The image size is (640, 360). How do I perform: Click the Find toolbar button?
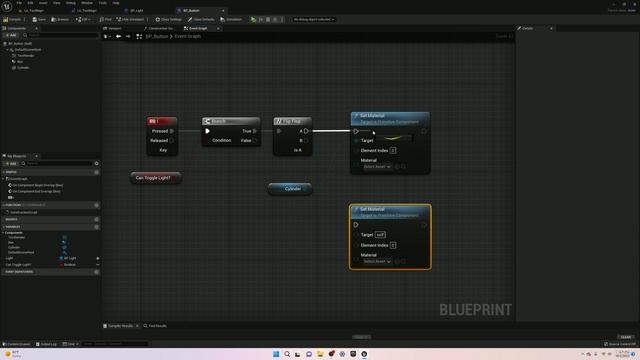pyautogui.click(x=106, y=19)
